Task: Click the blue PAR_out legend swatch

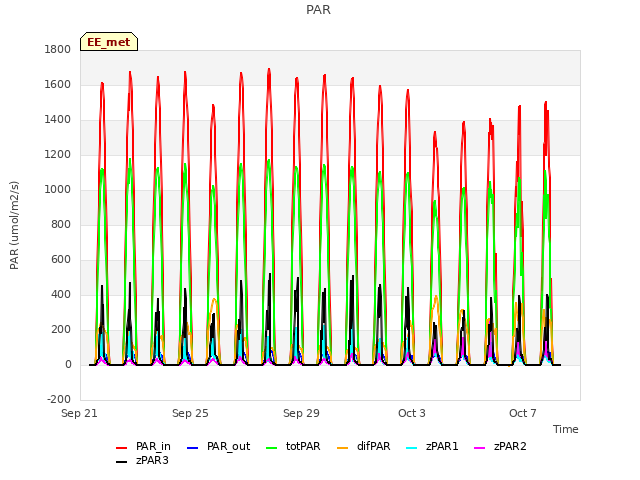Action: click(x=192, y=448)
